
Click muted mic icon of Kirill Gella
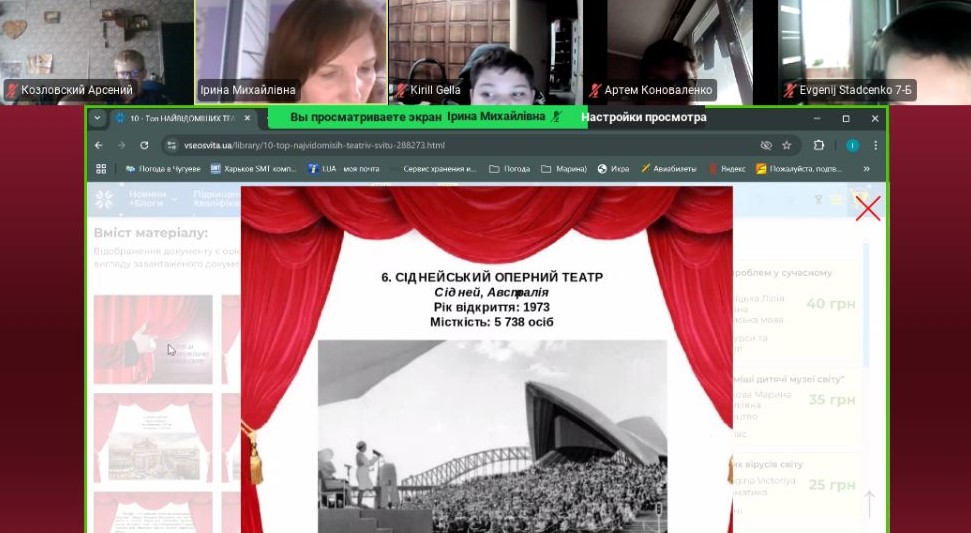pos(401,90)
